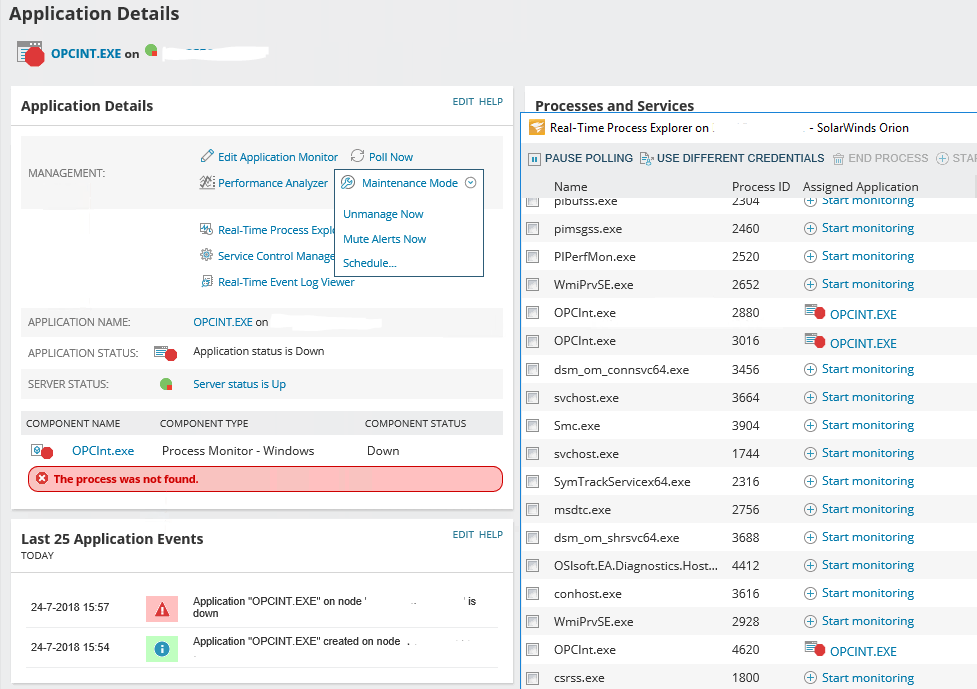Image resolution: width=977 pixels, height=689 pixels.
Task: Open the Performance Analyzer link
Action: click(x=273, y=183)
